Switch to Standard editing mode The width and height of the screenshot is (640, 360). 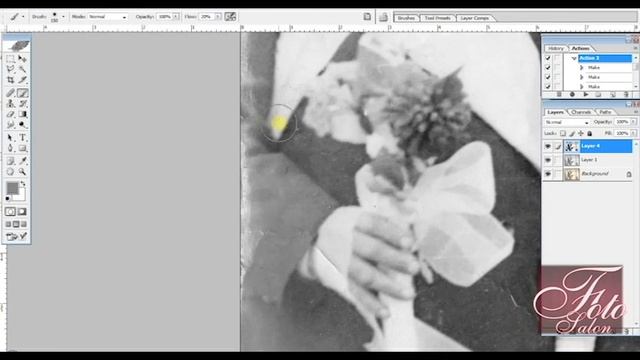coord(11,211)
